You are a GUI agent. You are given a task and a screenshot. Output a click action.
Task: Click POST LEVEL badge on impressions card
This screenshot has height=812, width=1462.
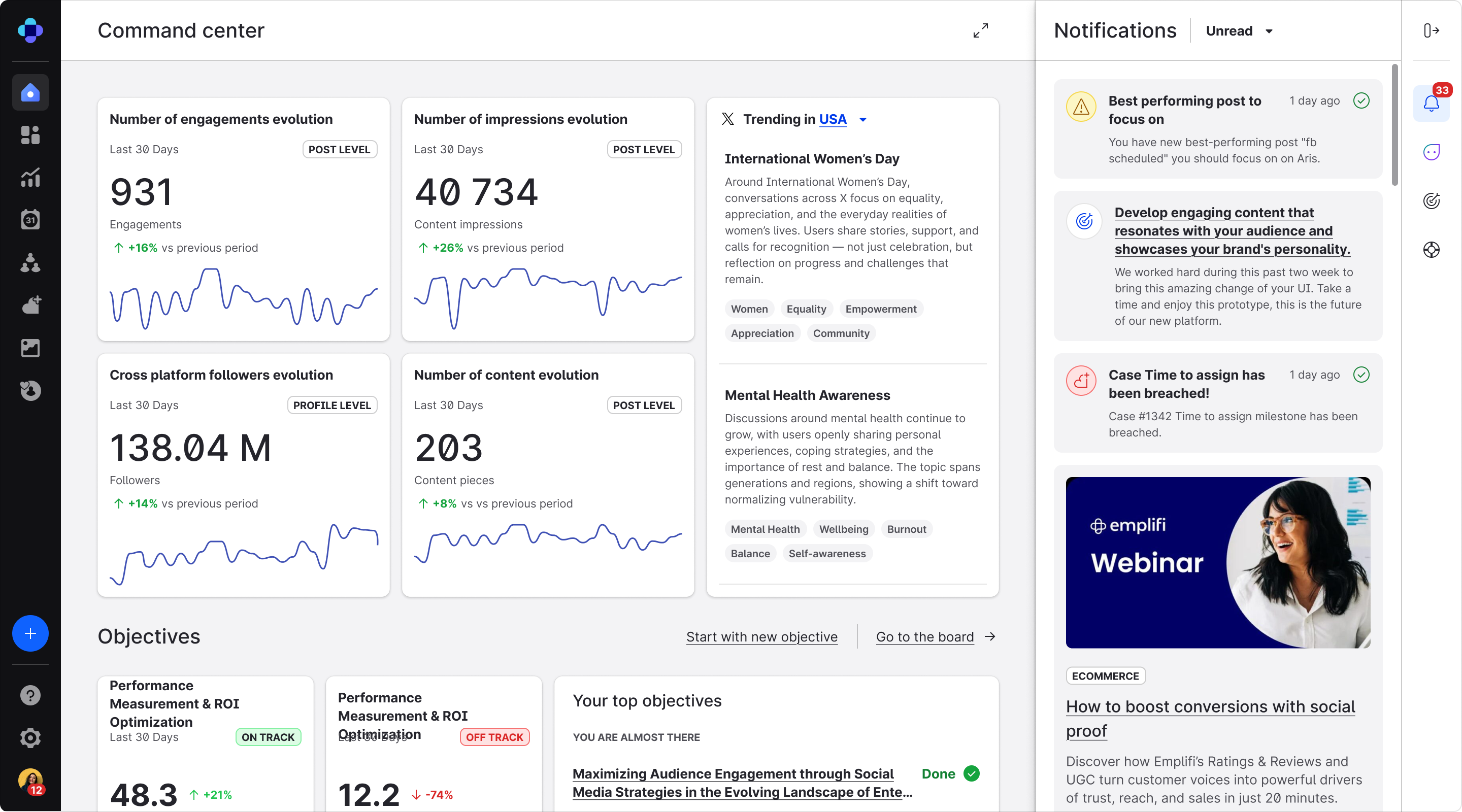coord(644,150)
